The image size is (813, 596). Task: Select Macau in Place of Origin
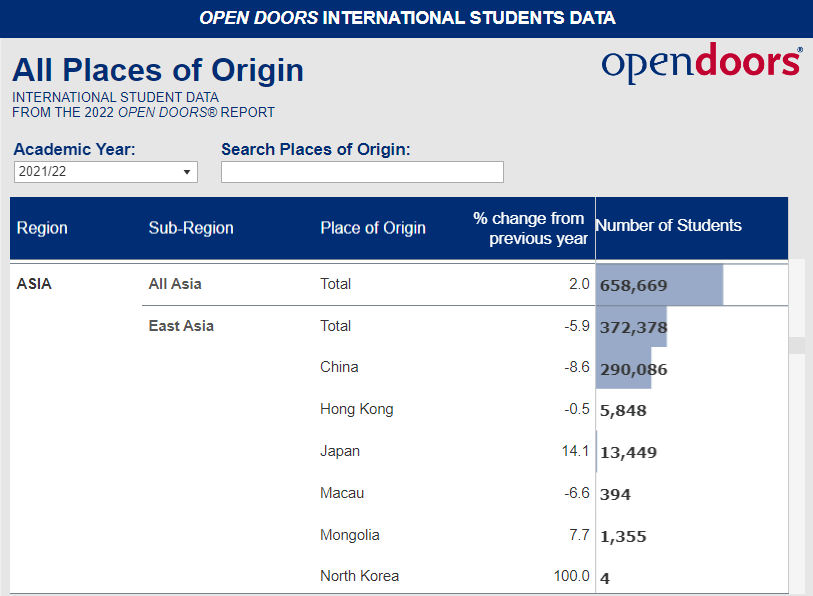[x=342, y=493]
